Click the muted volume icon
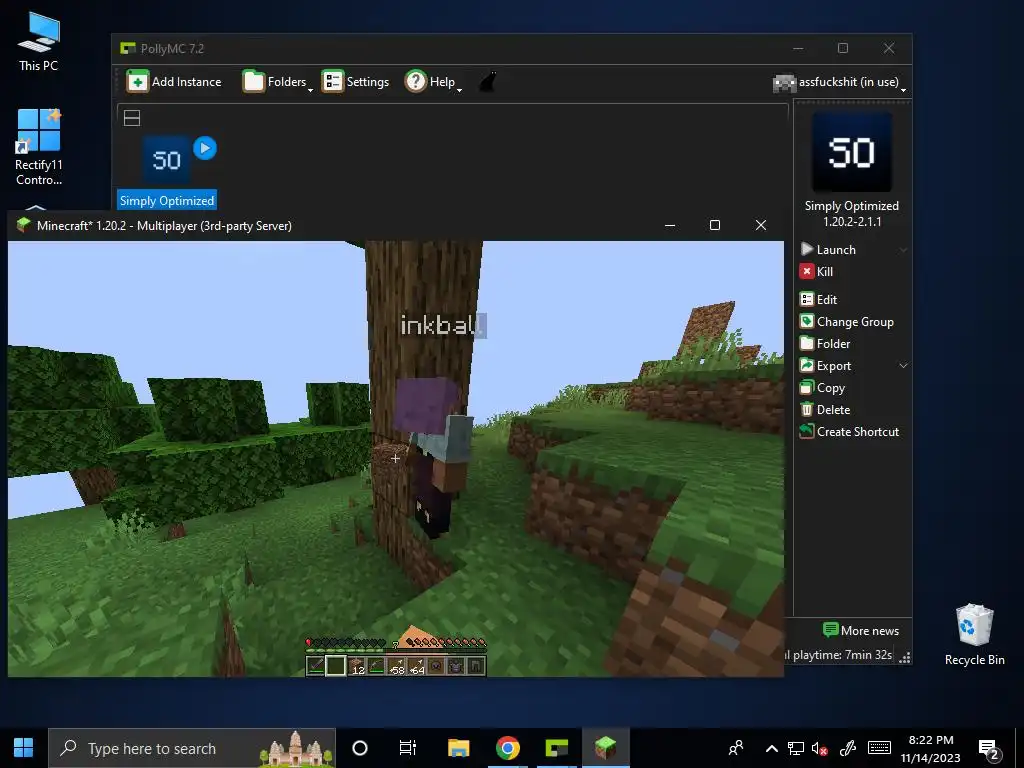The image size is (1024, 768). pos(820,748)
